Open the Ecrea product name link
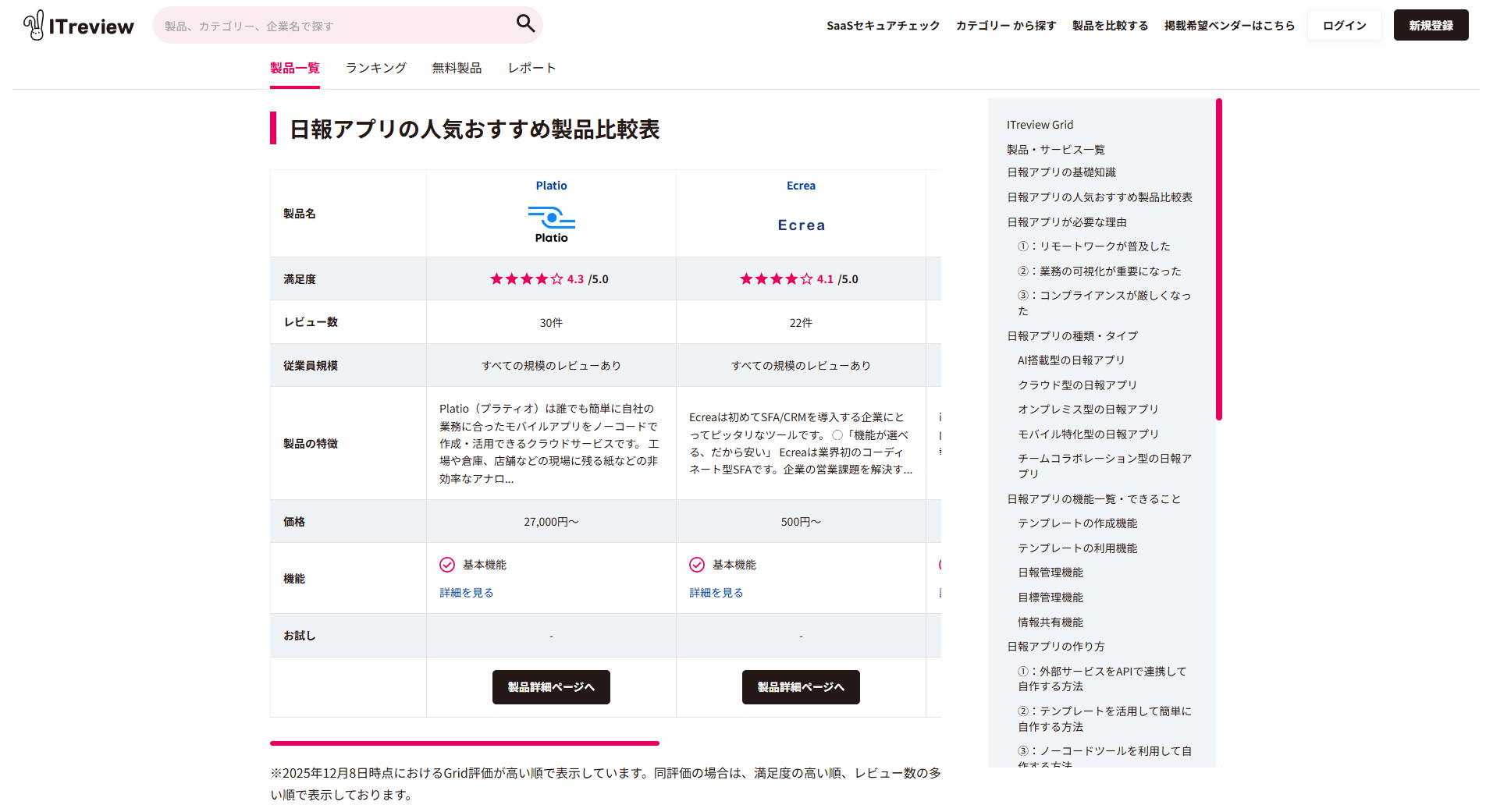 [x=801, y=186]
